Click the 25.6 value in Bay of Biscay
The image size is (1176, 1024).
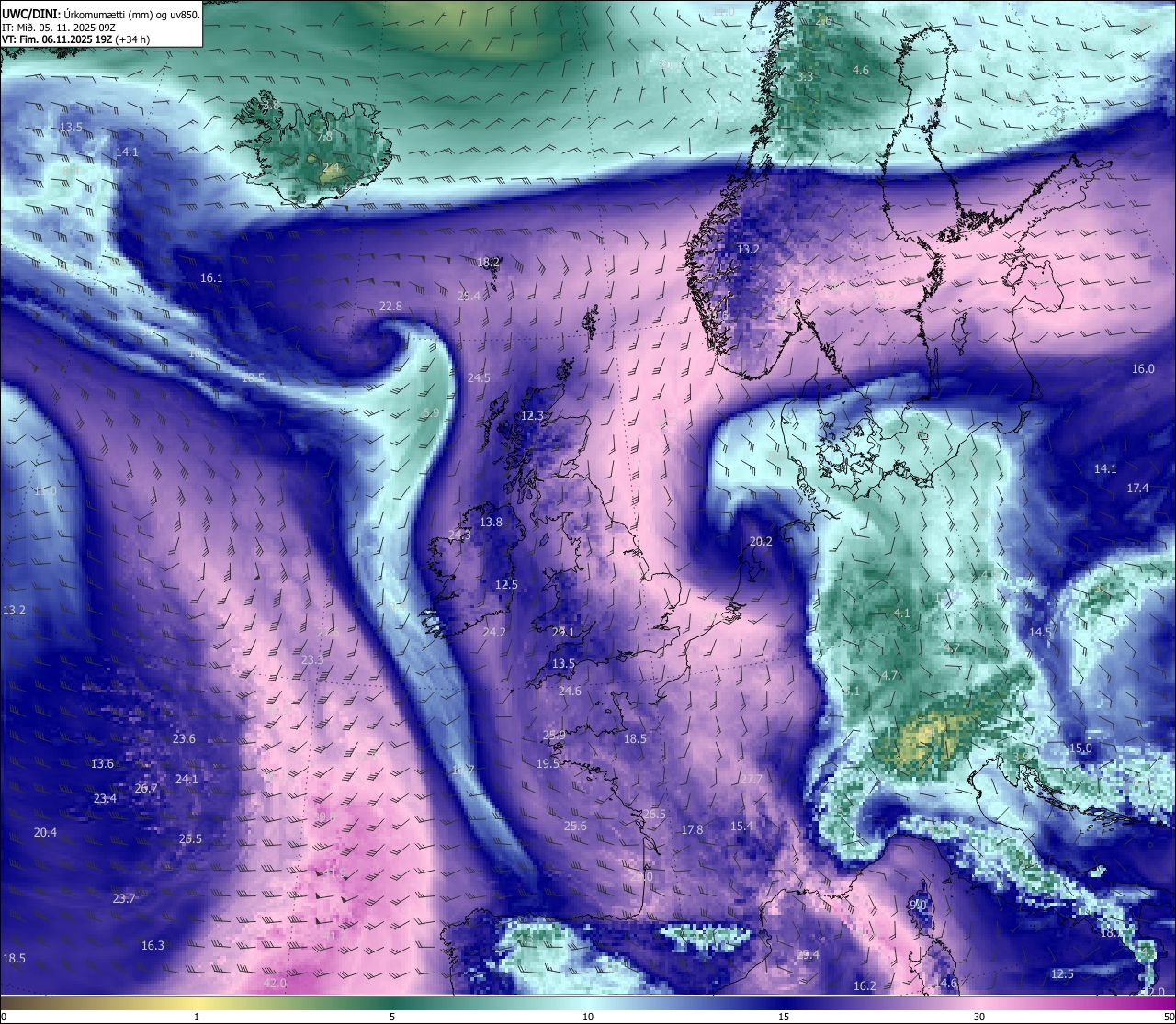point(575,826)
